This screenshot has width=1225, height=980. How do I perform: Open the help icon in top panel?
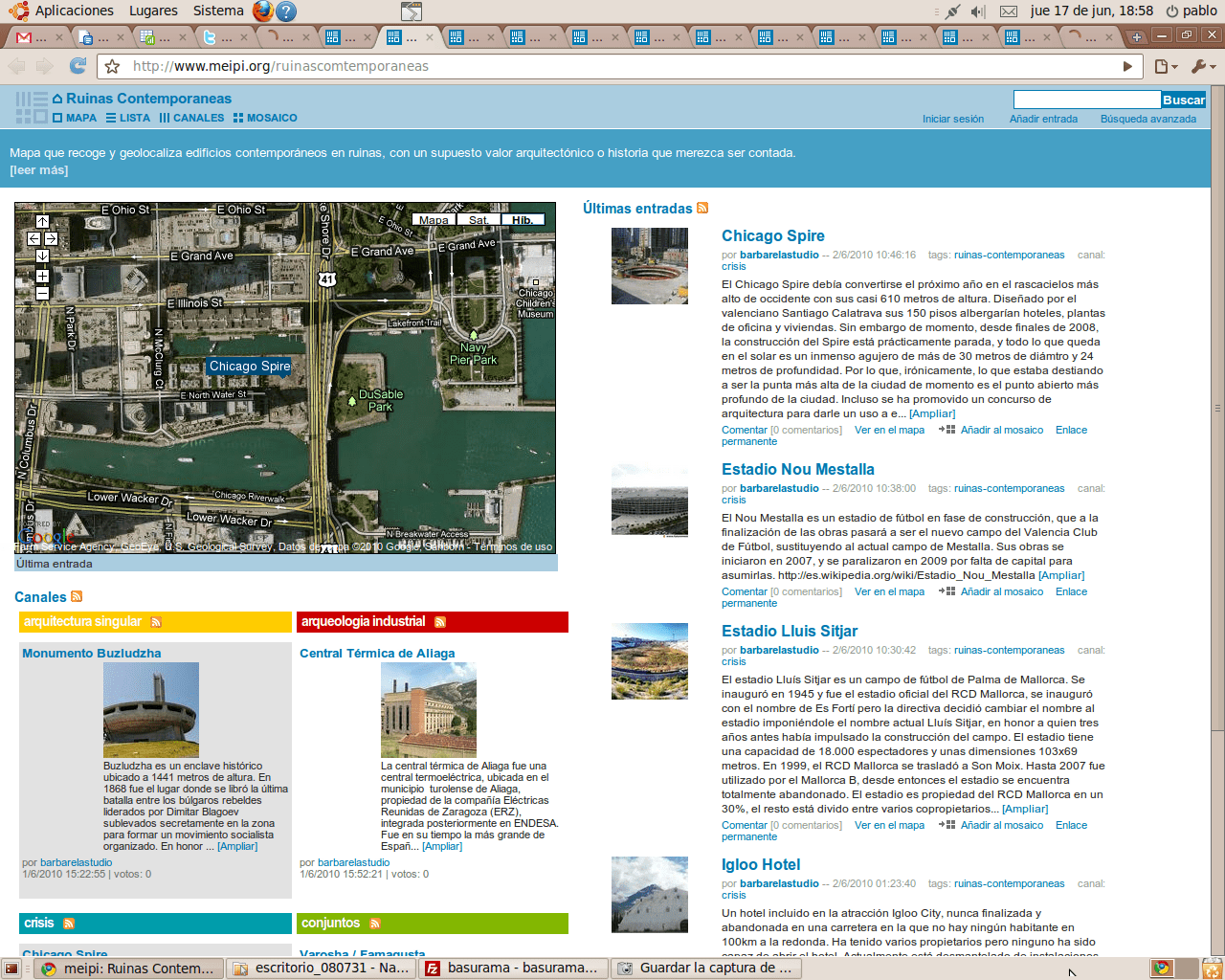(285, 11)
